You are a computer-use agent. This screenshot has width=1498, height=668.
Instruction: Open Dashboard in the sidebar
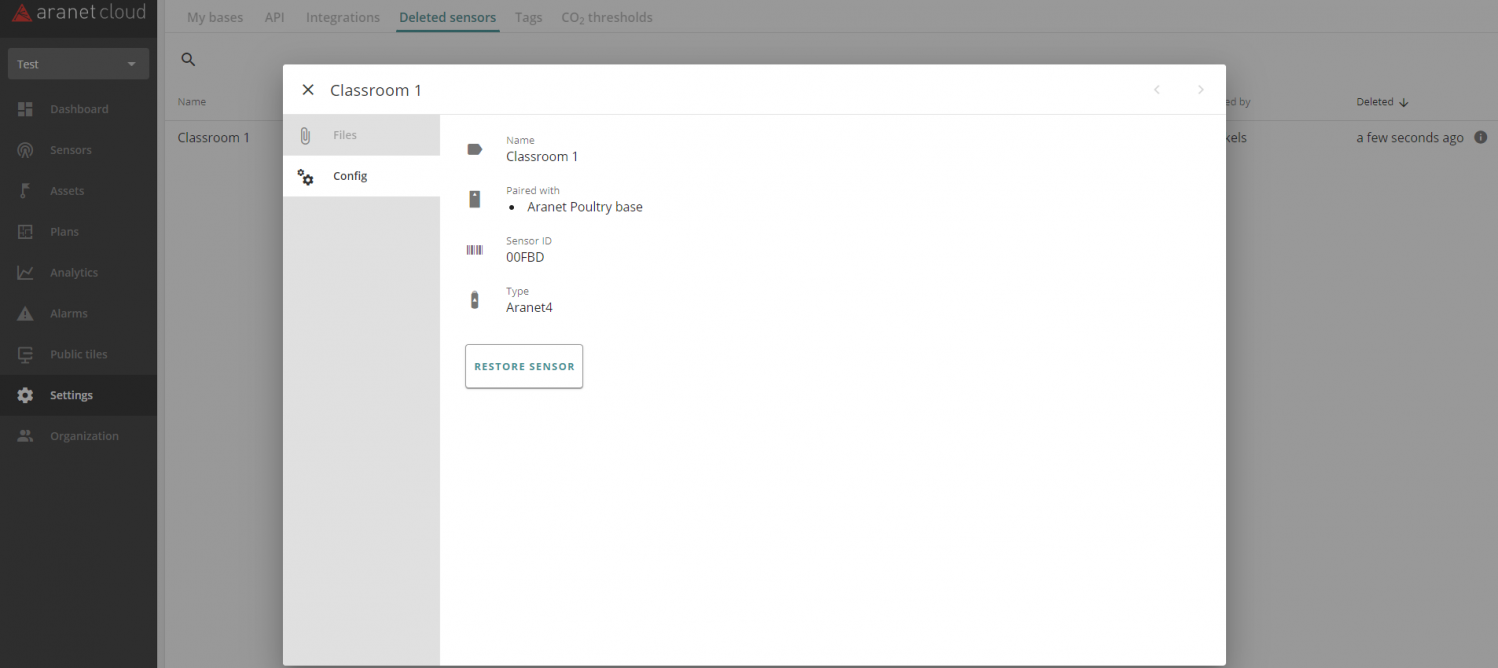(x=78, y=109)
